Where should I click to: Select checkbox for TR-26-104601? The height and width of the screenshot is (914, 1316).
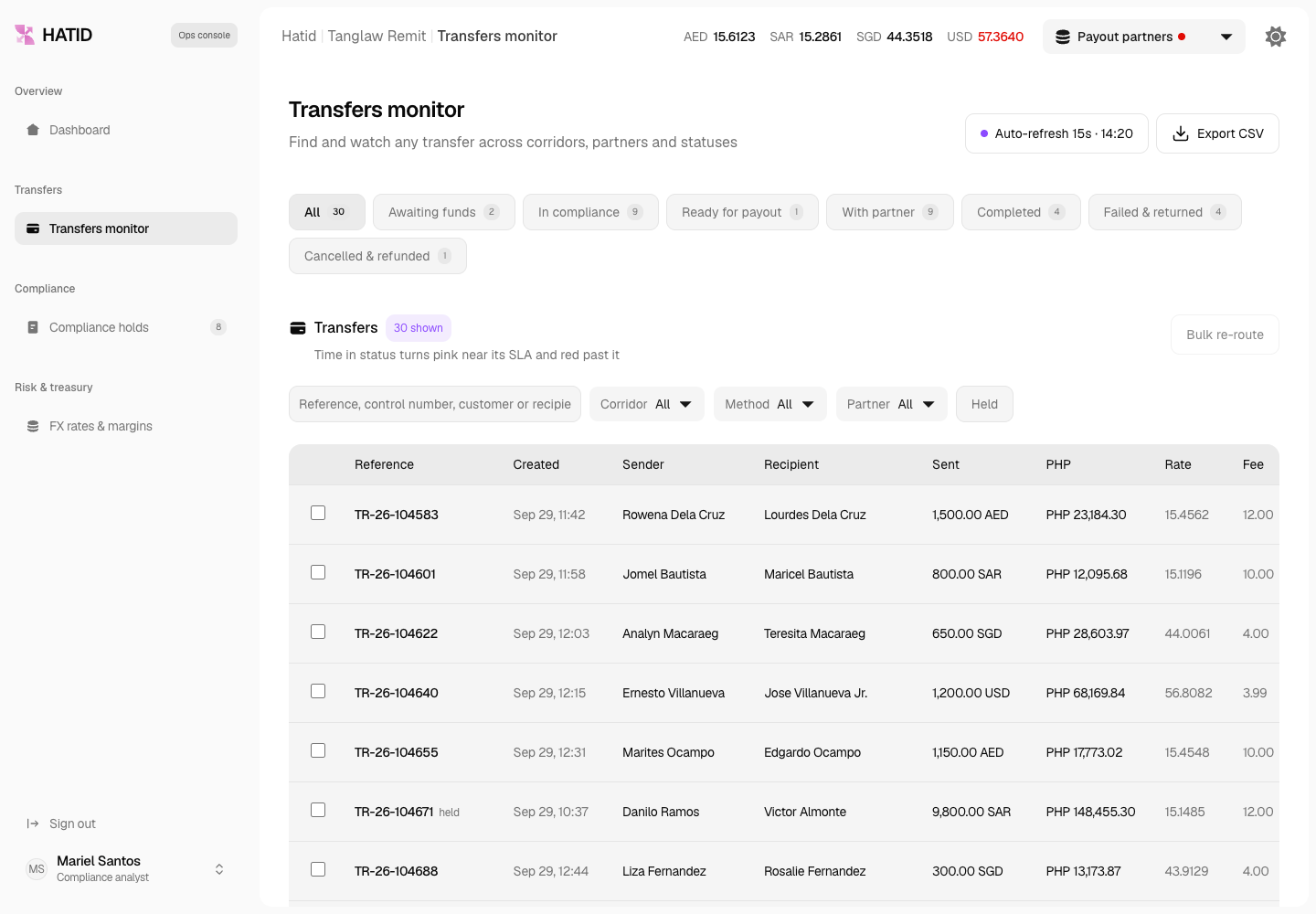[x=318, y=572]
